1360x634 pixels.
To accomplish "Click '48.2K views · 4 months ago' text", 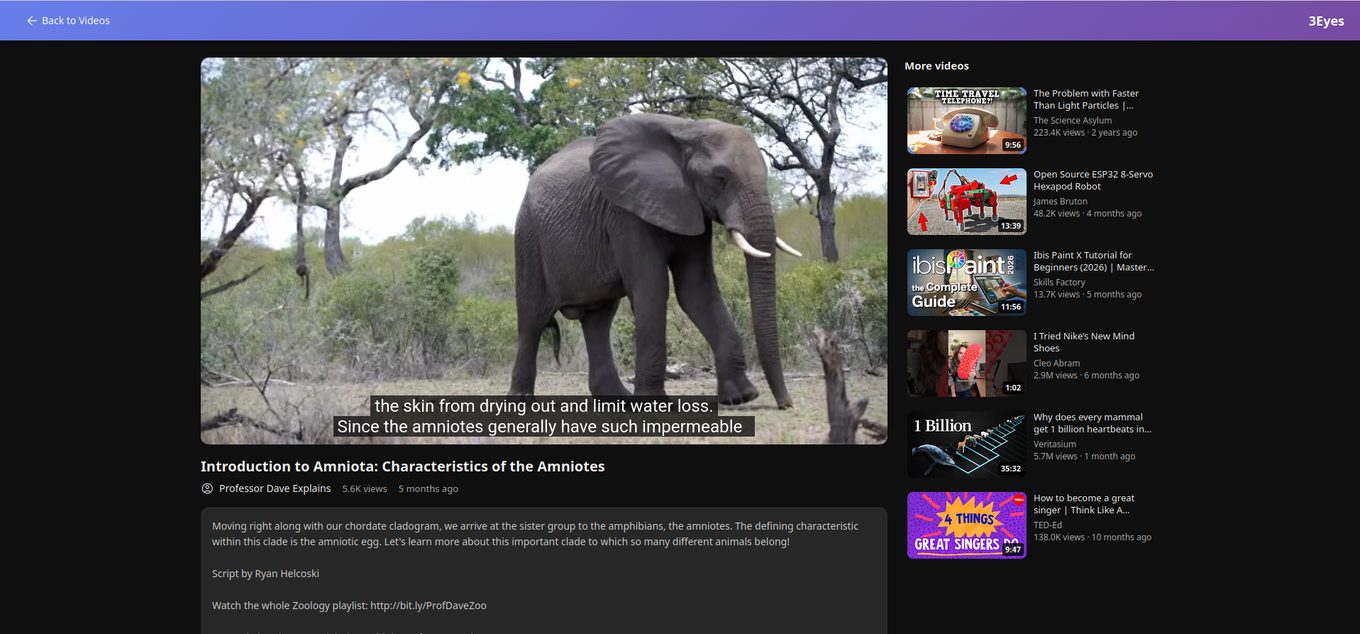I will 1087,214.
